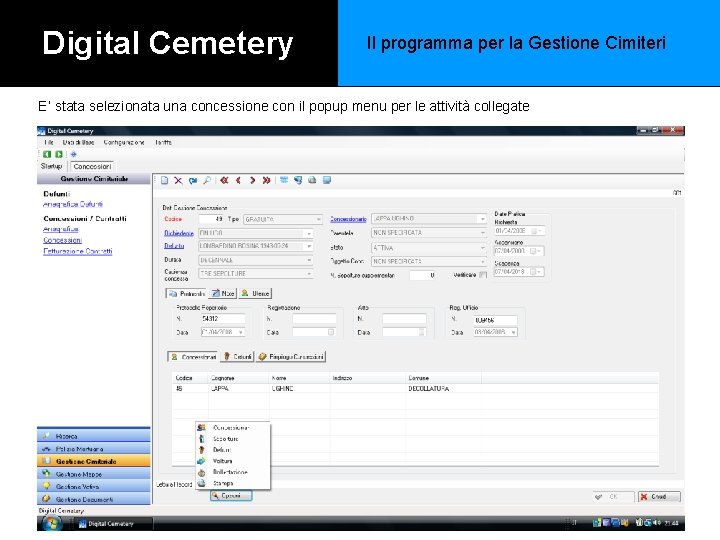Image resolution: width=720 pixels, height=540 pixels.
Task: Open the Defunto LOMBARDINO ROSINA dropdown
Action: 309,246
